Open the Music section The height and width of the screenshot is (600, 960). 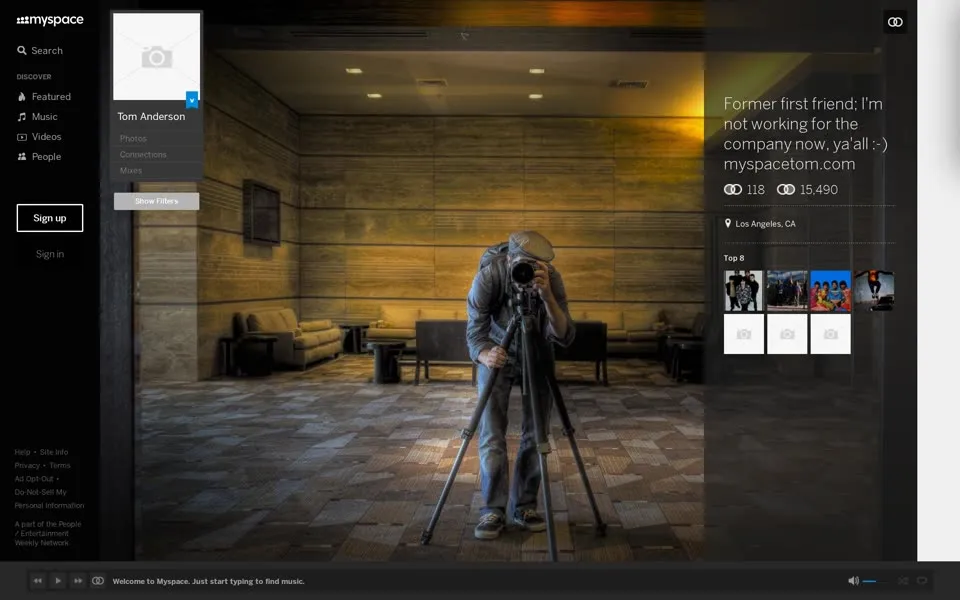37,117
